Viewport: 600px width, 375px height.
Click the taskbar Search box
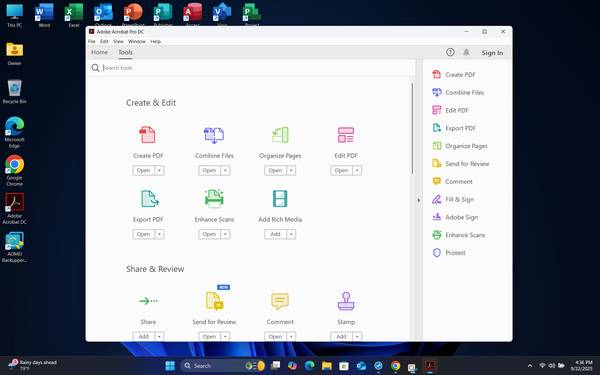point(223,366)
